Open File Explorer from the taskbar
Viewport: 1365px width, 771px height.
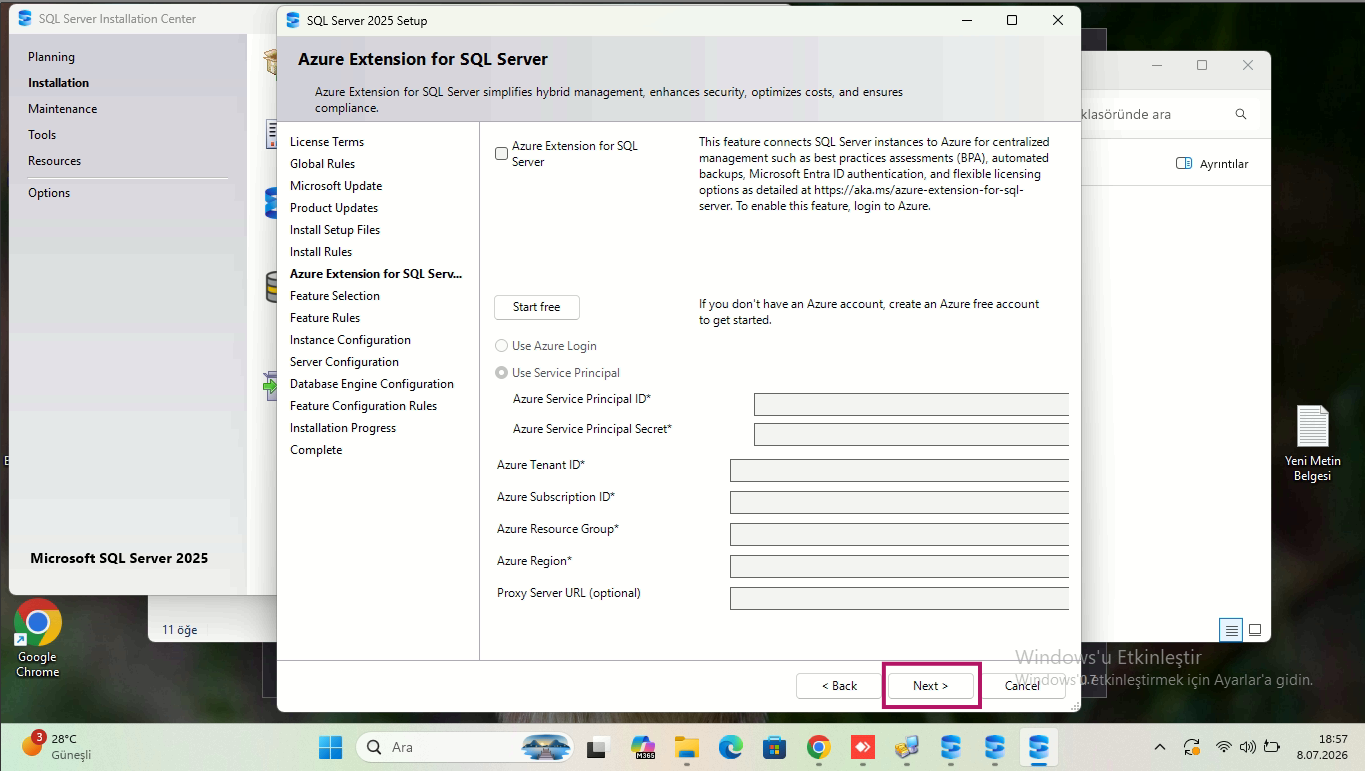pyautogui.click(x=686, y=747)
